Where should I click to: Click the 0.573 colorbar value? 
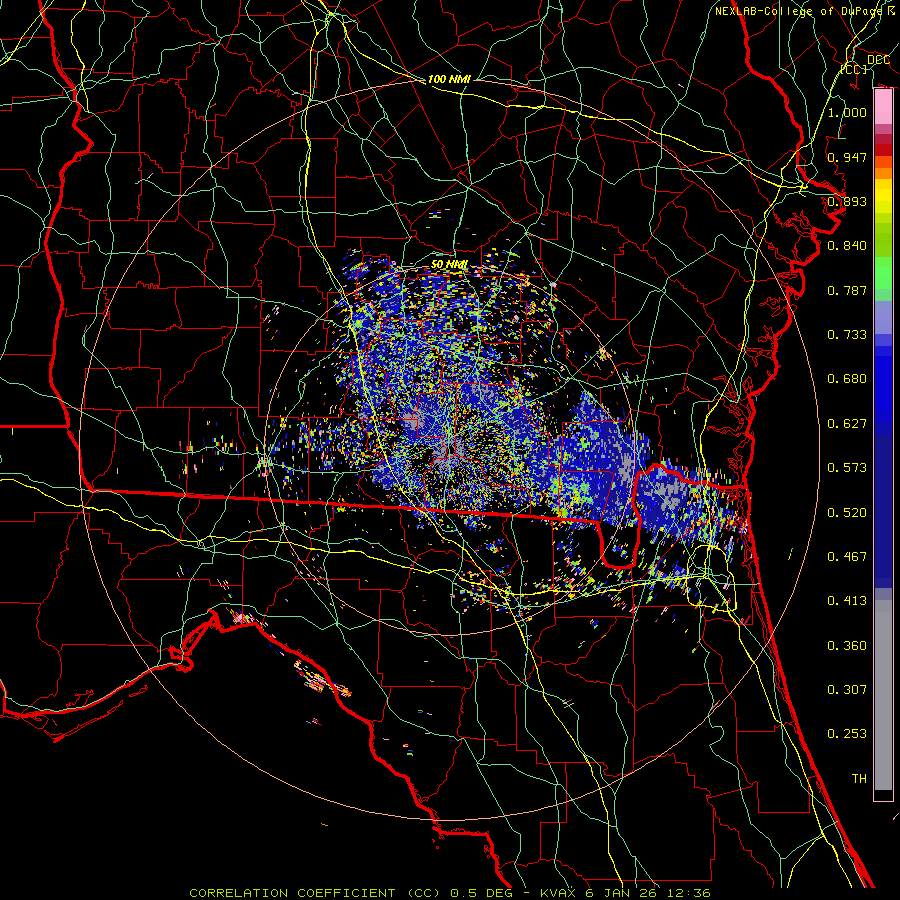(x=847, y=468)
